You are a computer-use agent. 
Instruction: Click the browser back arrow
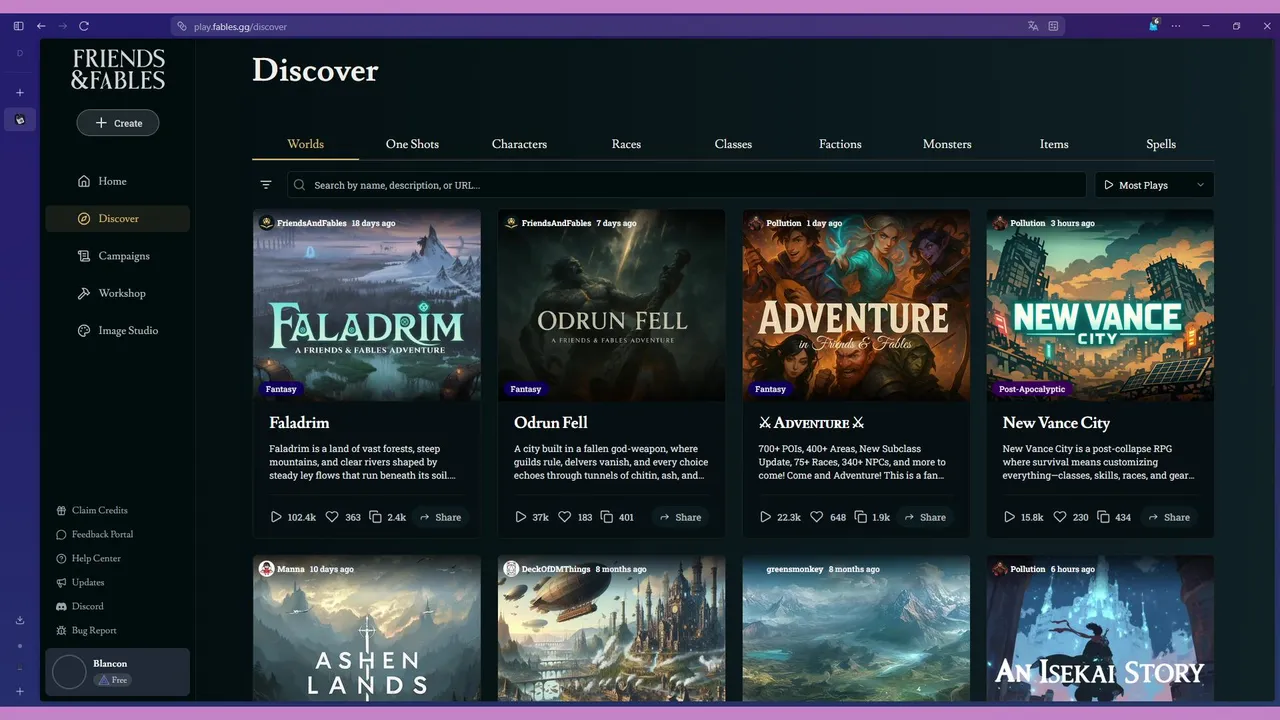click(x=41, y=26)
